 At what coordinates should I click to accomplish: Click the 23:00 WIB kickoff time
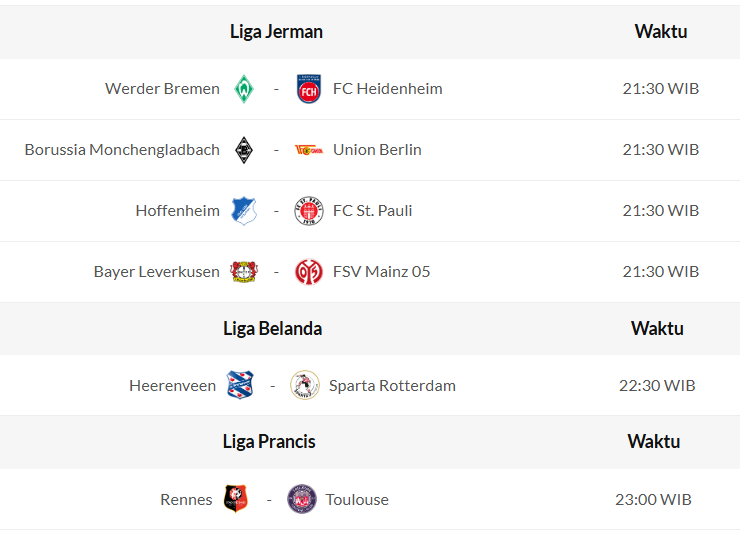(653, 500)
